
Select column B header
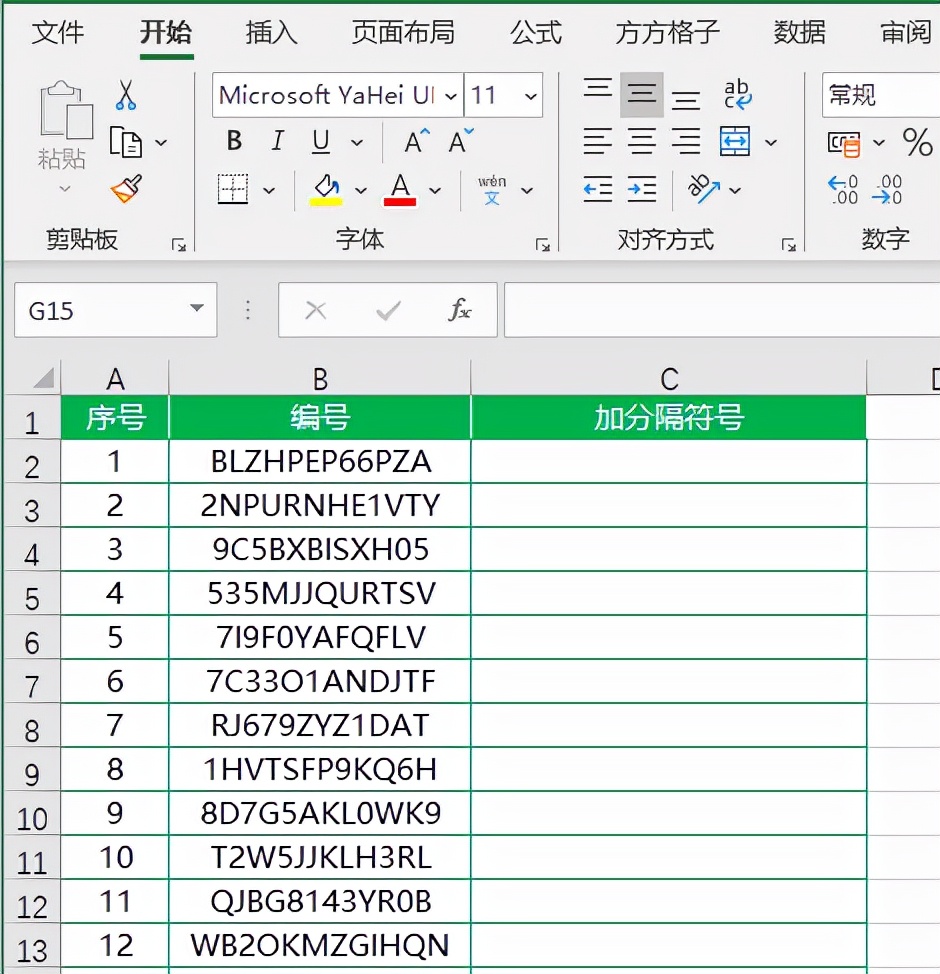point(320,378)
